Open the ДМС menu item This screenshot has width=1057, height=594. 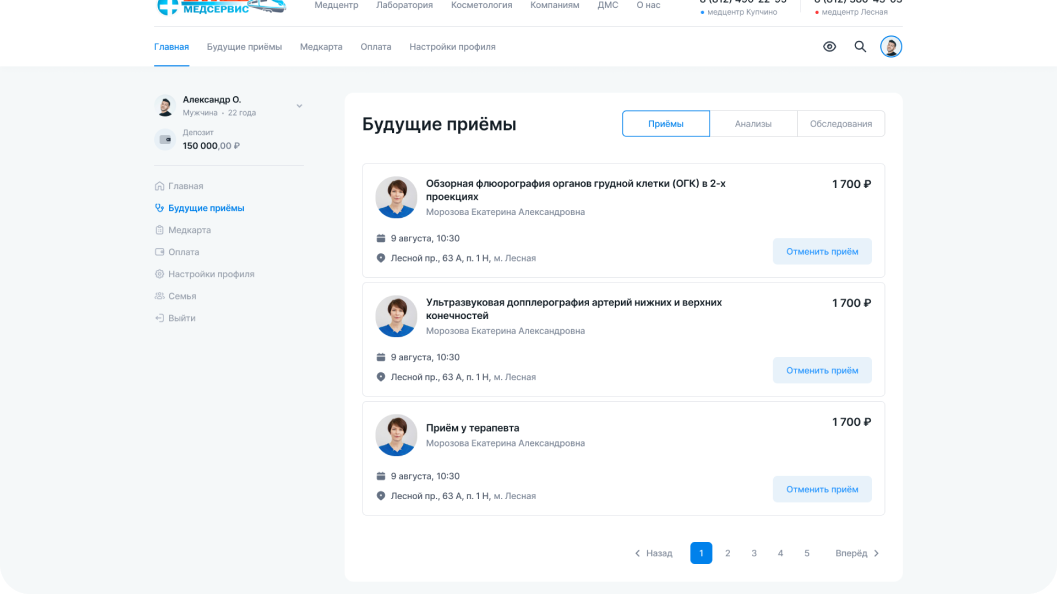[607, 5]
